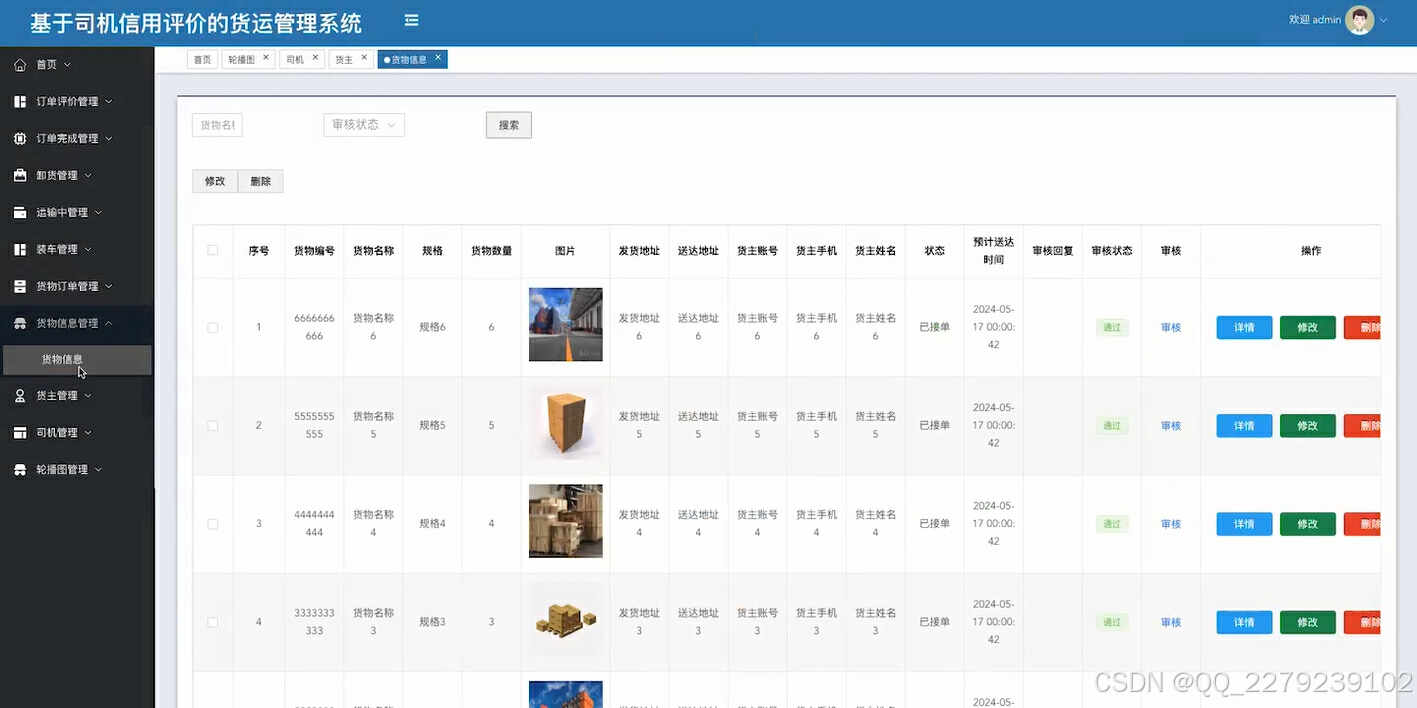Screen dimensions: 1417x708
Task: Click the 审核 link in row 2
Action: [1171, 425]
